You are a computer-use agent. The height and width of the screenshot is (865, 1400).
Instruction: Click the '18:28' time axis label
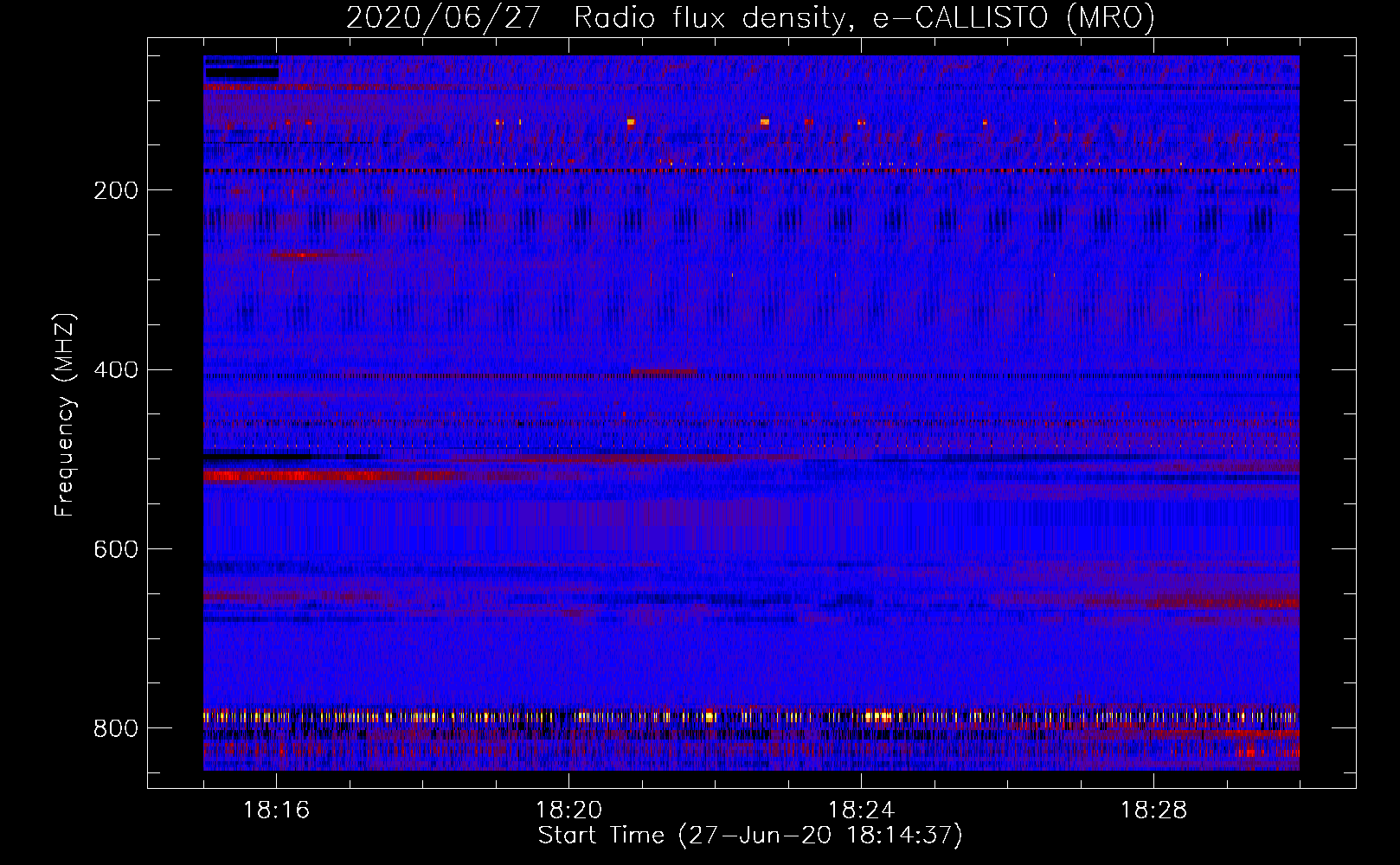point(1153,811)
